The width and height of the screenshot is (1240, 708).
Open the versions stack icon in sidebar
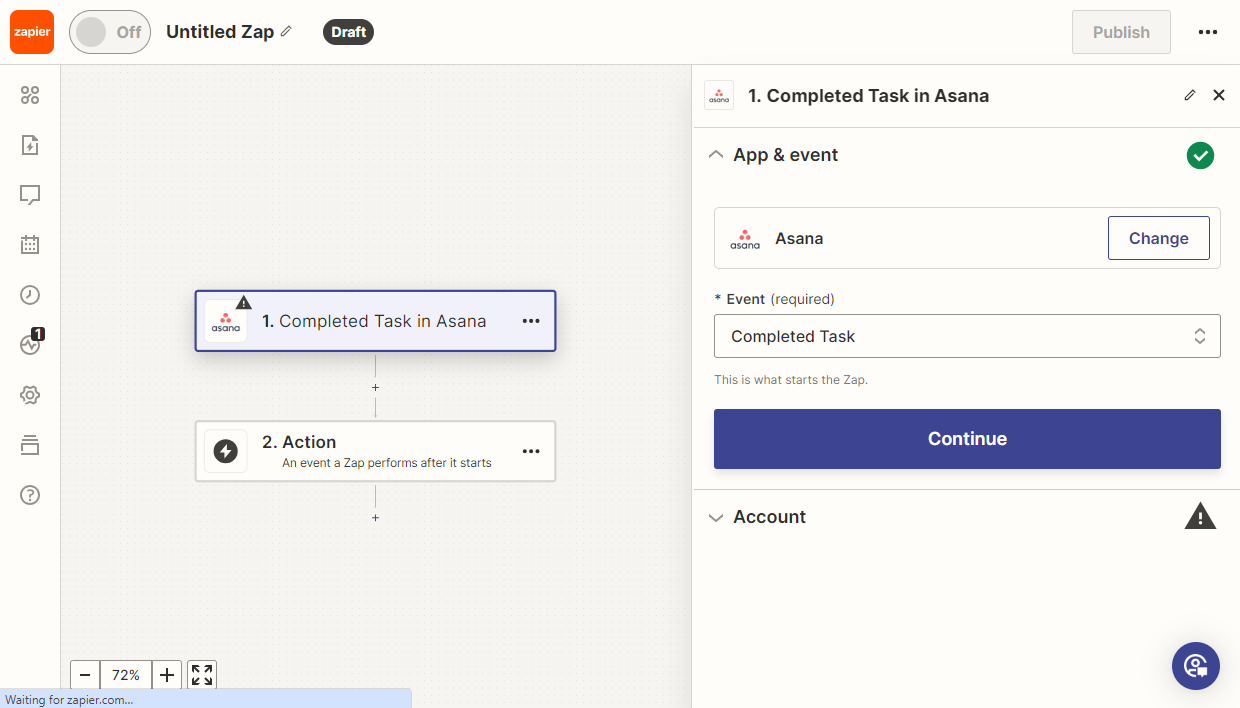(30, 445)
